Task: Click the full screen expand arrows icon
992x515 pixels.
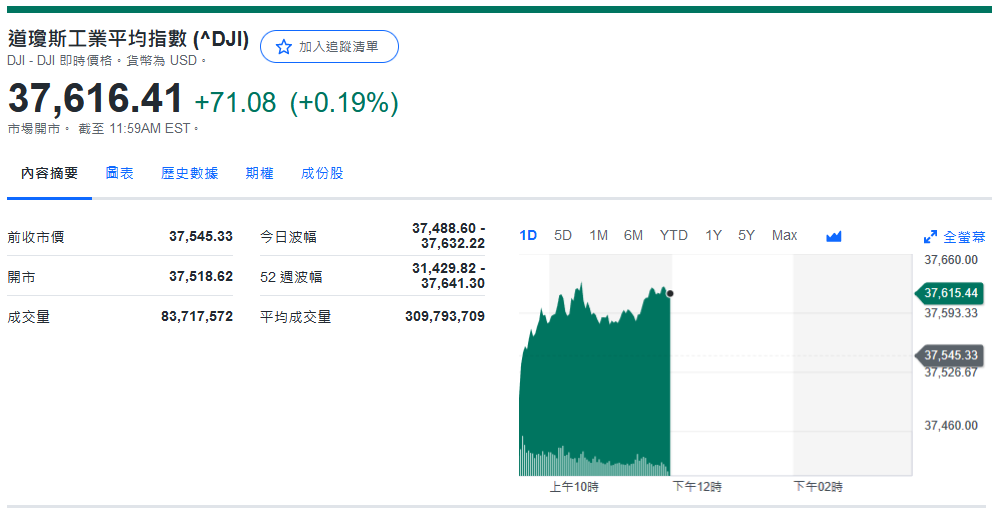Action: click(930, 237)
